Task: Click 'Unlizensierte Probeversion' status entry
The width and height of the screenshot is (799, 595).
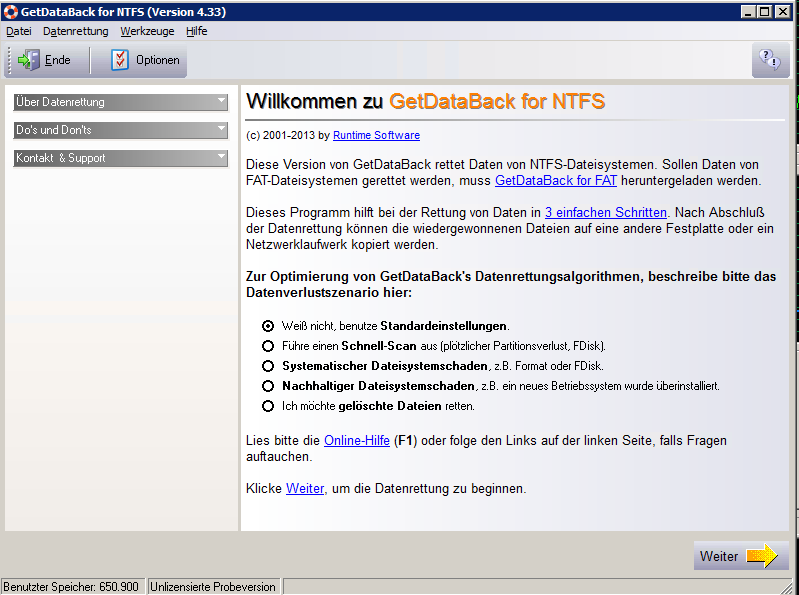Action: (x=214, y=587)
